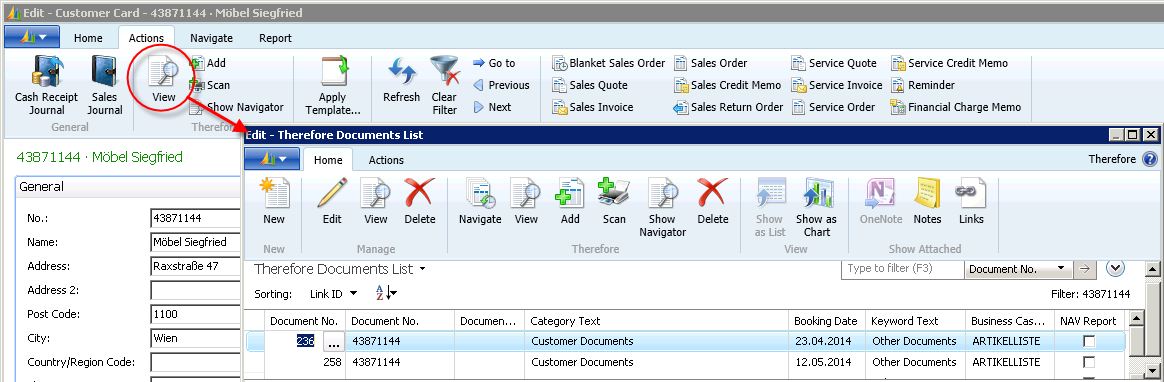Screen dimensions: 1164x382
Task: Create a Sales Return Order
Action: (728, 107)
